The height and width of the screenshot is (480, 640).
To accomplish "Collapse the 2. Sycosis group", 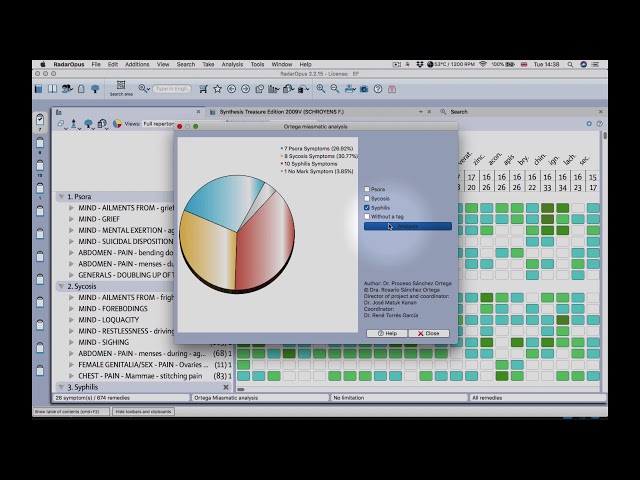I will [61, 287].
